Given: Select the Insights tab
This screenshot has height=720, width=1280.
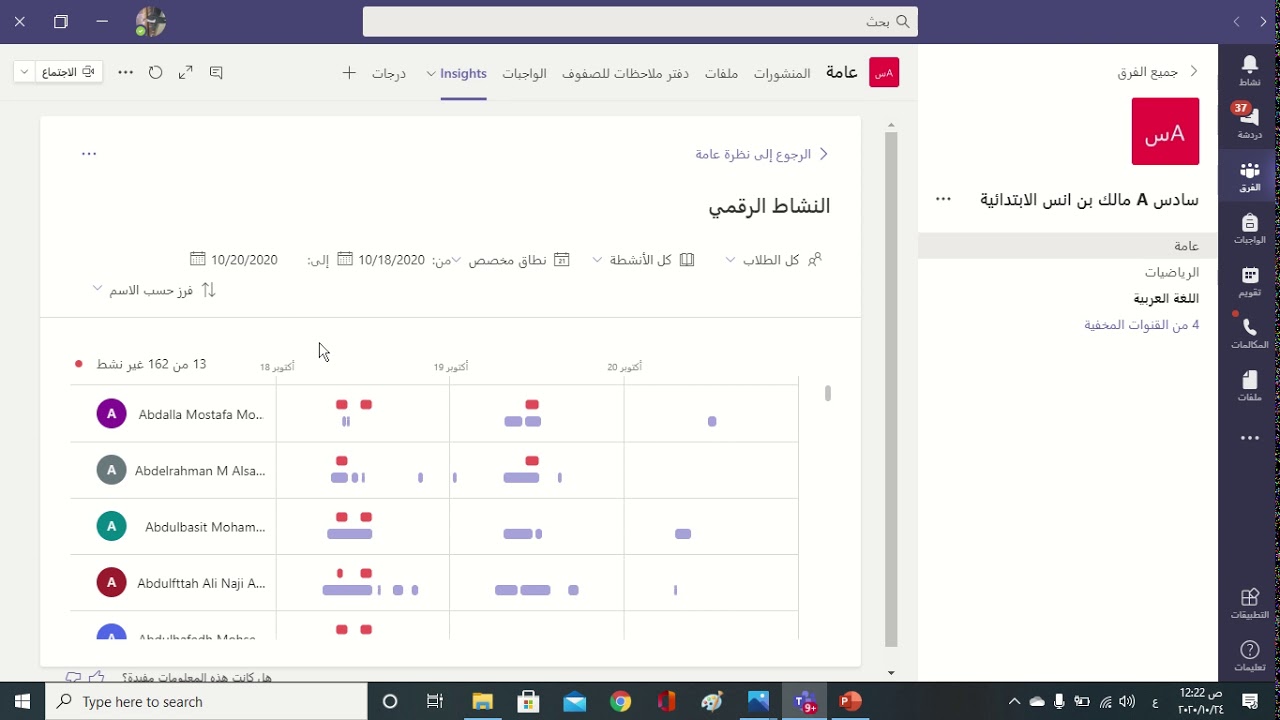Looking at the screenshot, I should [x=463, y=73].
